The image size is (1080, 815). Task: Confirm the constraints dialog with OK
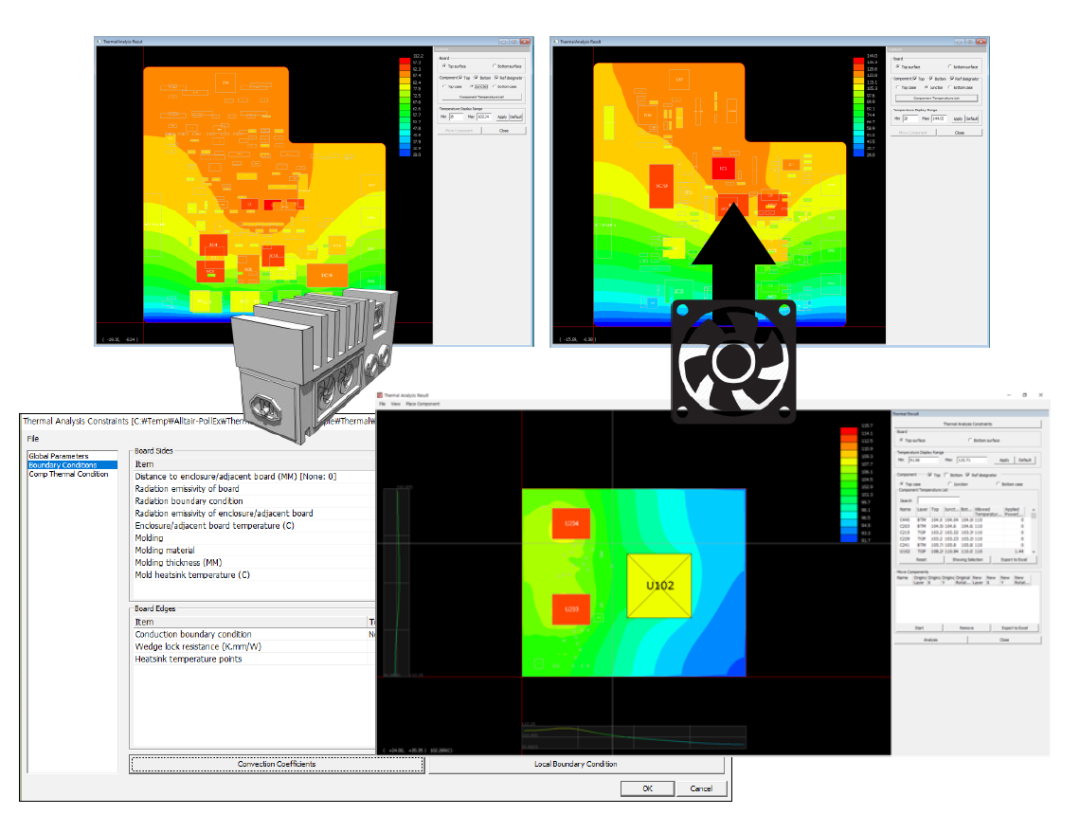(647, 788)
